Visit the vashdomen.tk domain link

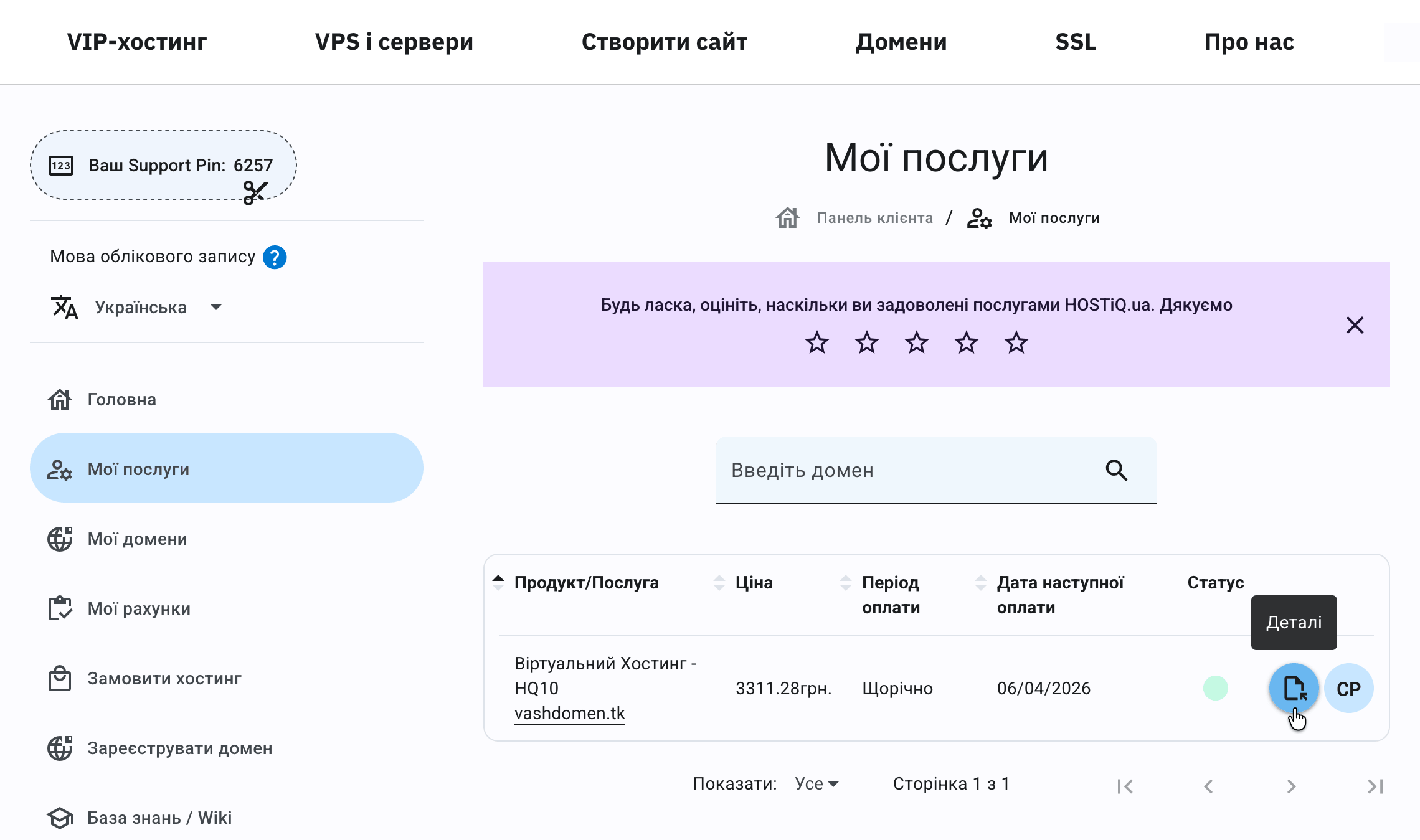coord(570,713)
